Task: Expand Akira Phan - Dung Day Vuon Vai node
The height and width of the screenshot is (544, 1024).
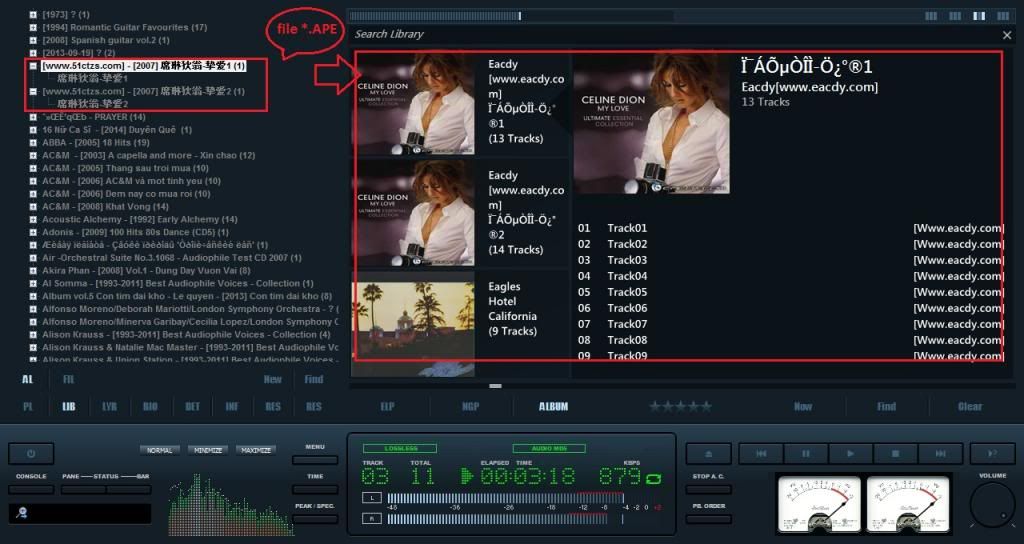Action: [x=33, y=270]
